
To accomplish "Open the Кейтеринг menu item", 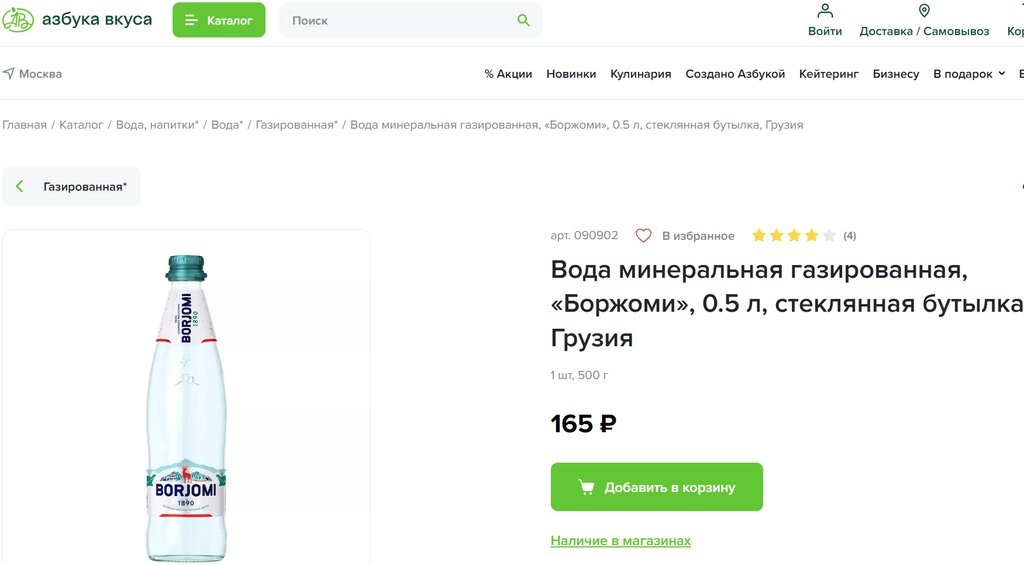I will 829,74.
